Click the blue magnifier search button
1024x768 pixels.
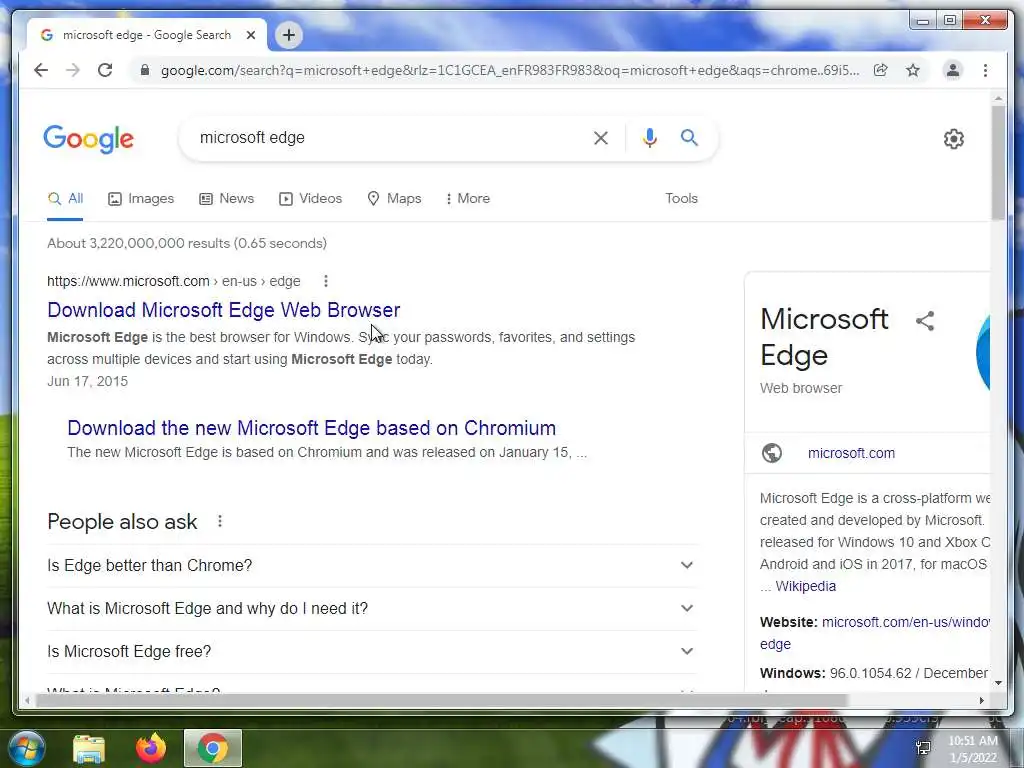[689, 138]
